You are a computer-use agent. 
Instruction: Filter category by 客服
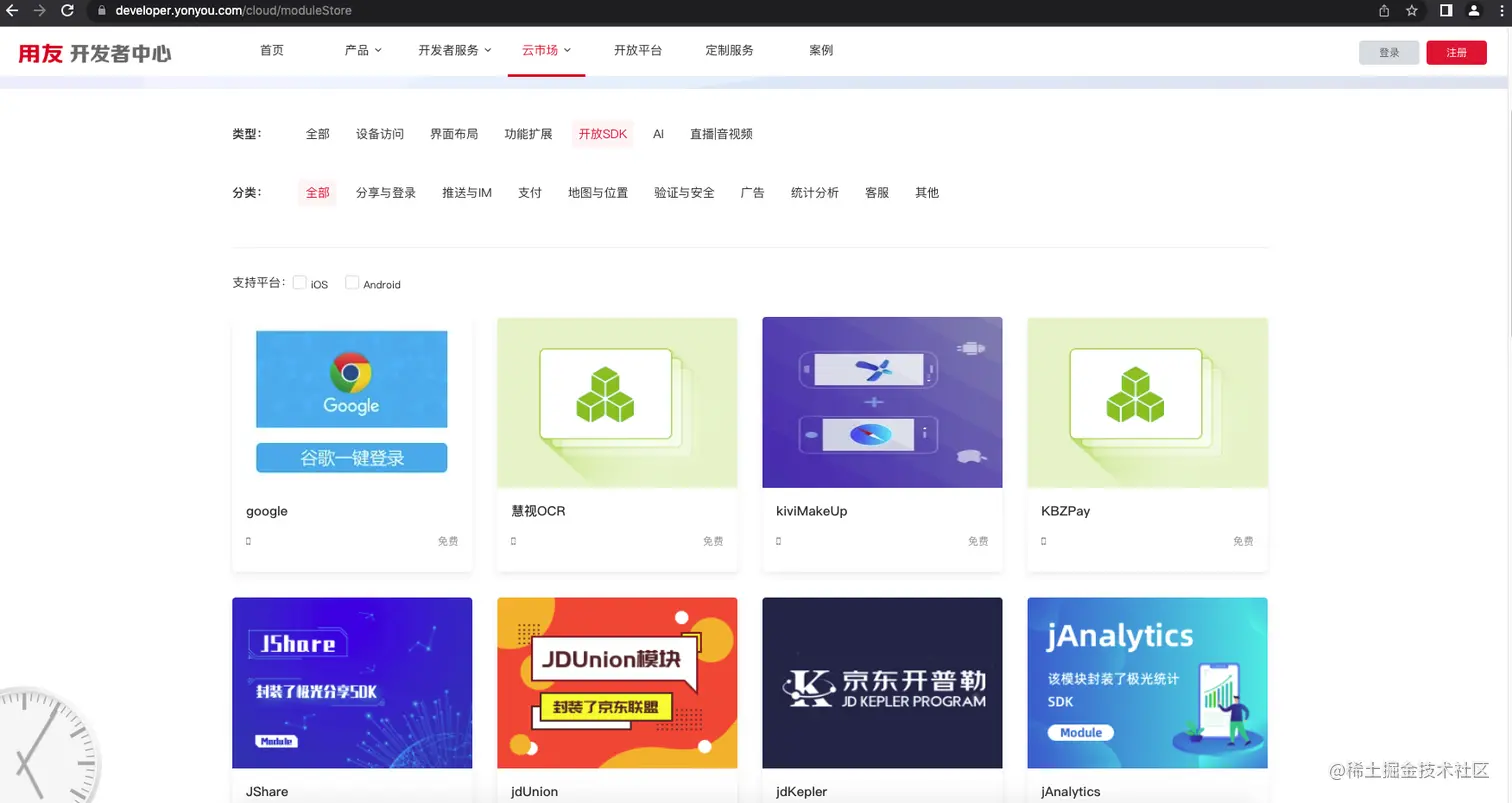(877, 193)
